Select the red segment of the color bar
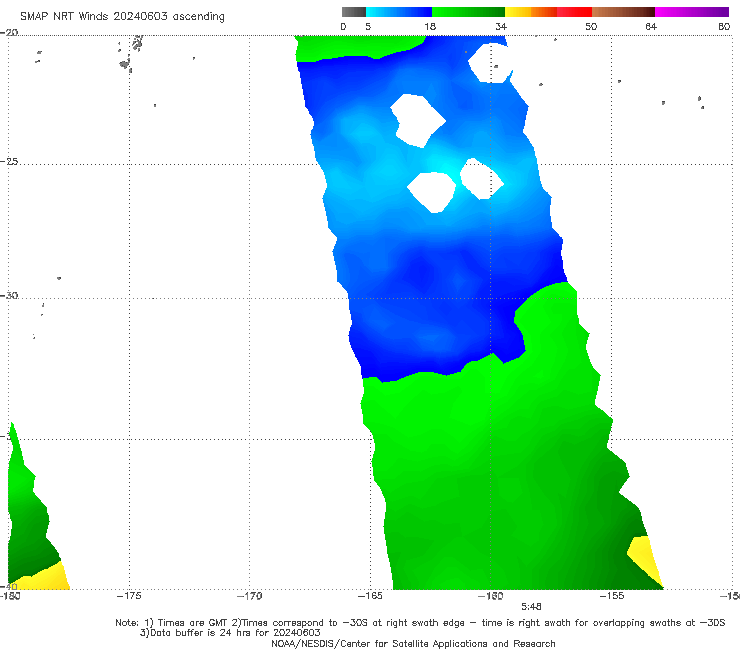Viewport: 740px width, 650px height. (574, 12)
